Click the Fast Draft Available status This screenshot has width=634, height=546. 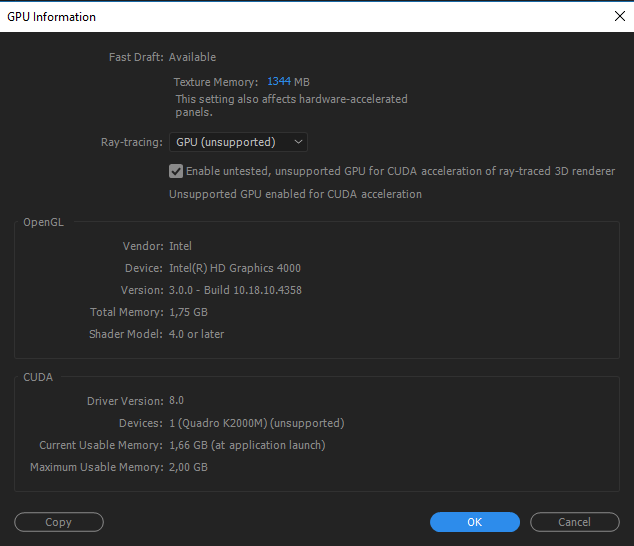(x=192, y=57)
